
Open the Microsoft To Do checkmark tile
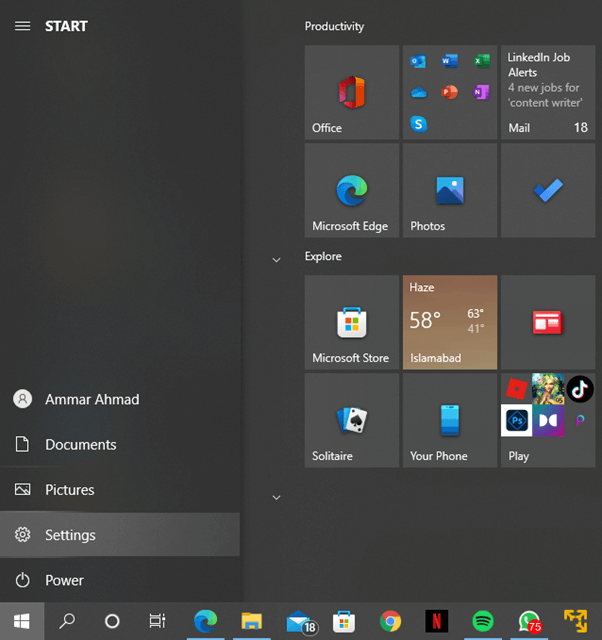coord(547,190)
